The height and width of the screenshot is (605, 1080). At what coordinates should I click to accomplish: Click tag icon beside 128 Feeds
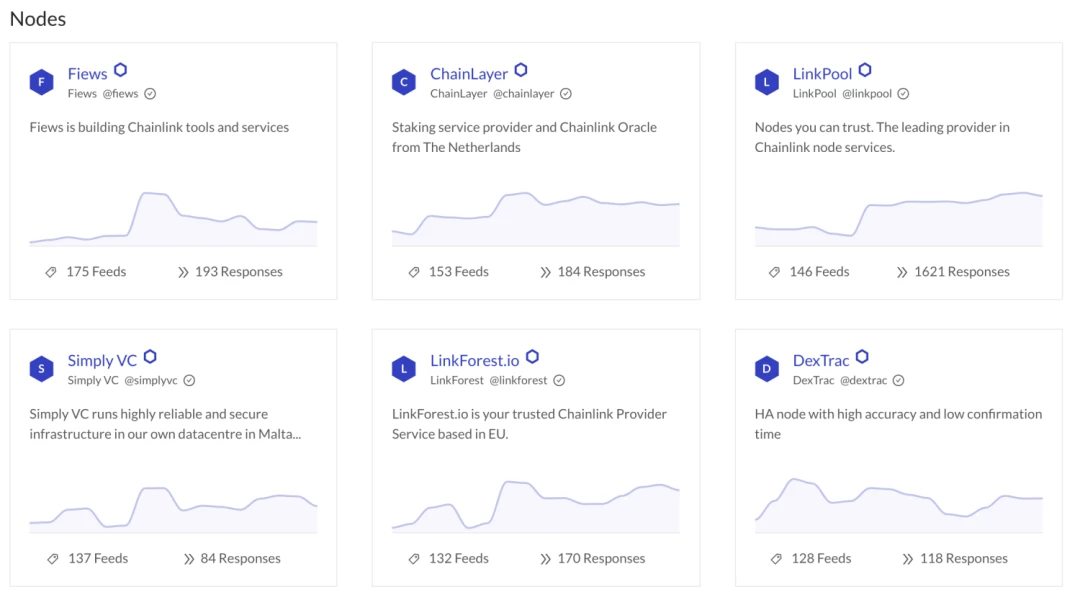[776, 559]
